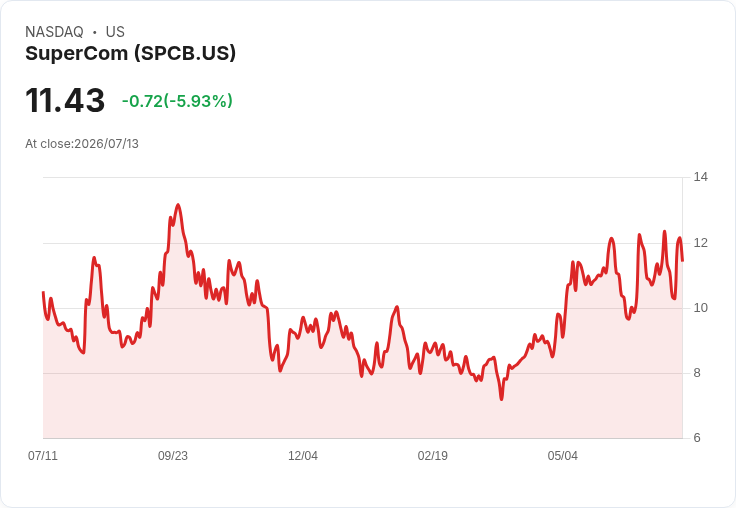
Task: Click the 07/11 x-axis date label
Action: tap(43, 455)
